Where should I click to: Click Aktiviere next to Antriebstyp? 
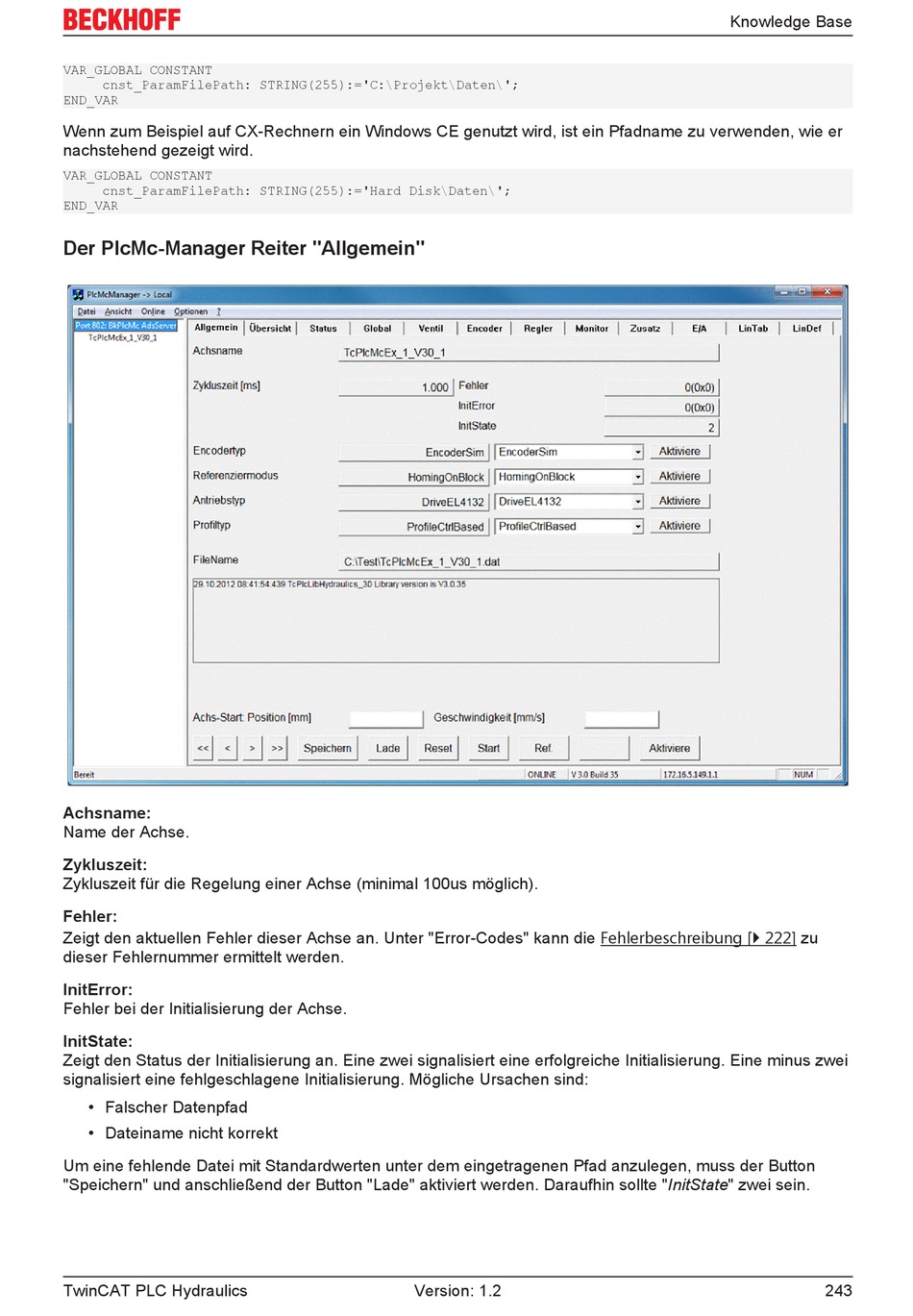(680, 502)
